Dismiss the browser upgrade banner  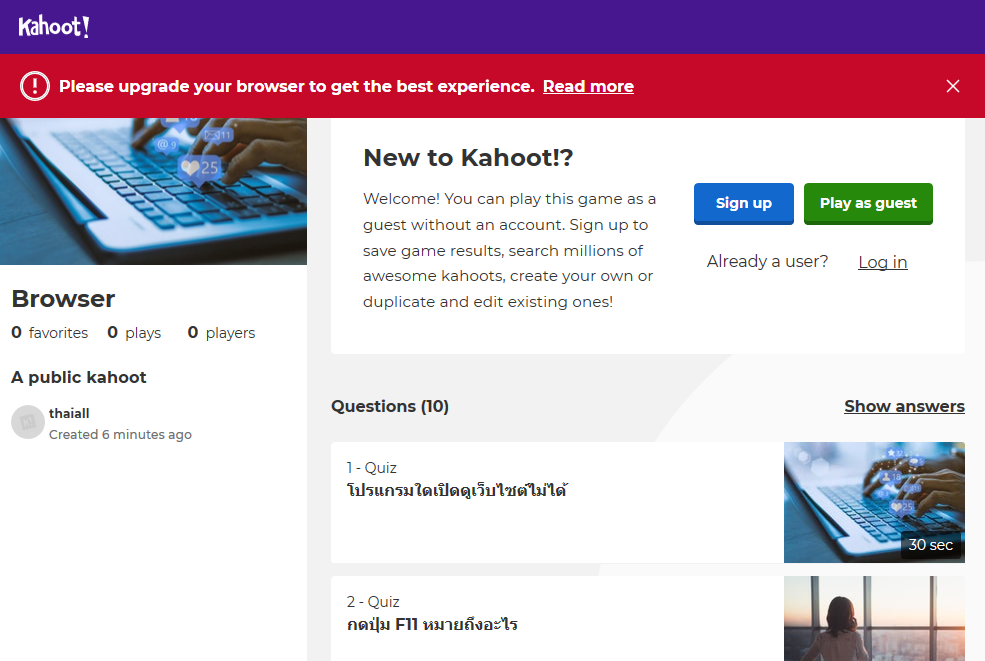point(952,86)
